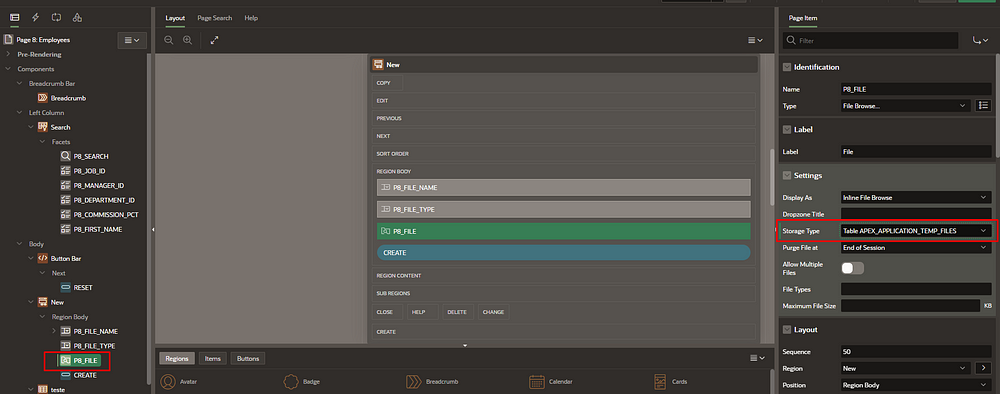Click the Calendar region gallery icon

pyautogui.click(x=537, y=382)
